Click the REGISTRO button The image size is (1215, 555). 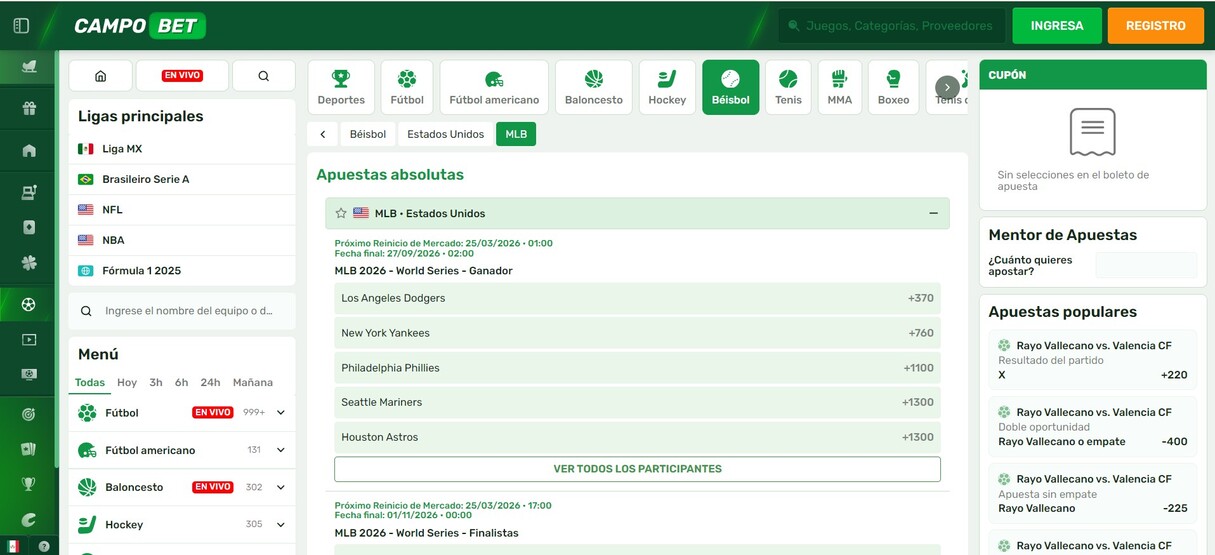tap(1155, 26)
